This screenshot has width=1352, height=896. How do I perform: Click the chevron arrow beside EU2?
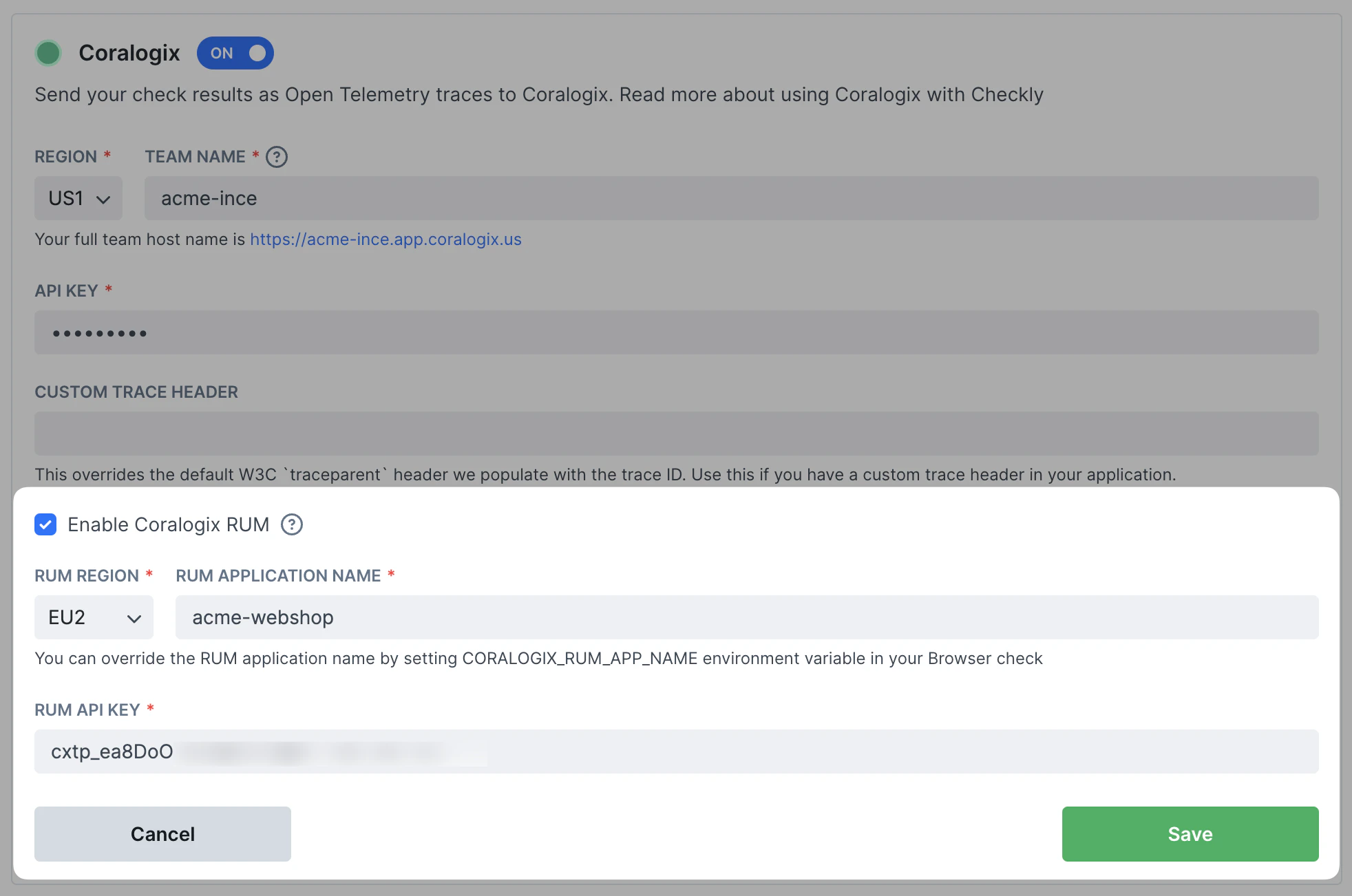pos(134,618)
